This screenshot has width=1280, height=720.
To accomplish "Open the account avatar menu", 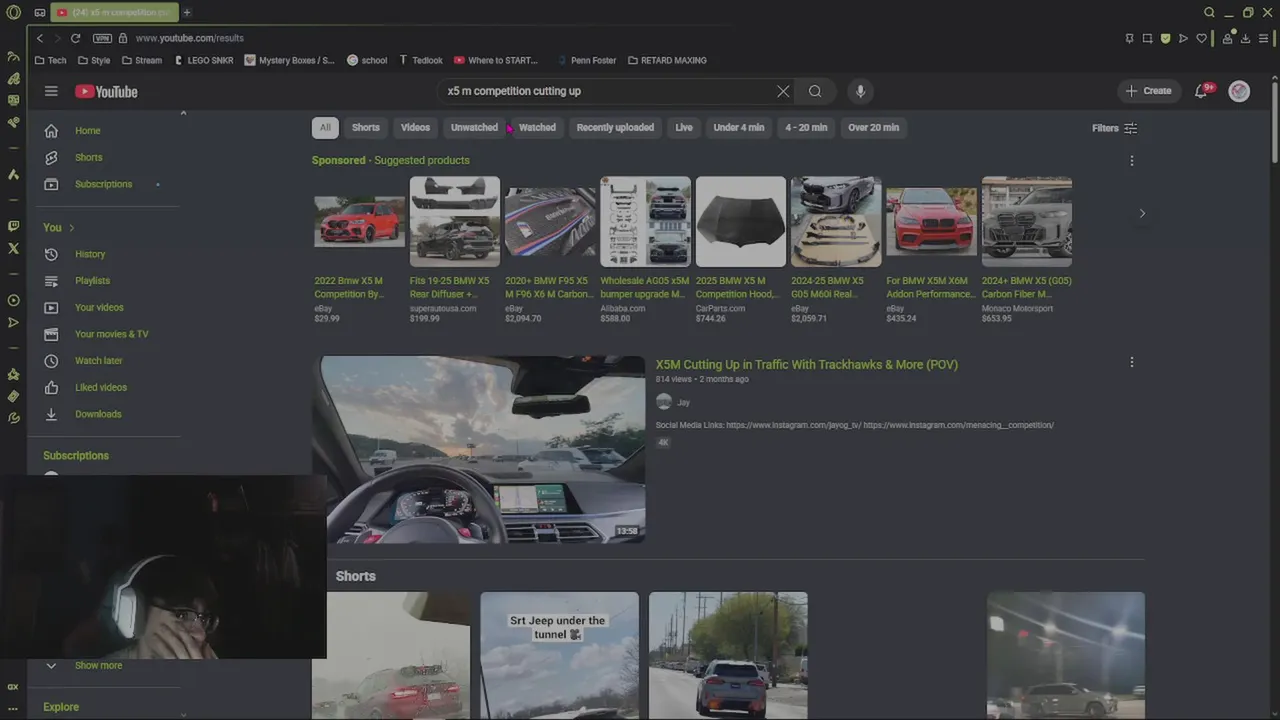I will point(1239,91).
